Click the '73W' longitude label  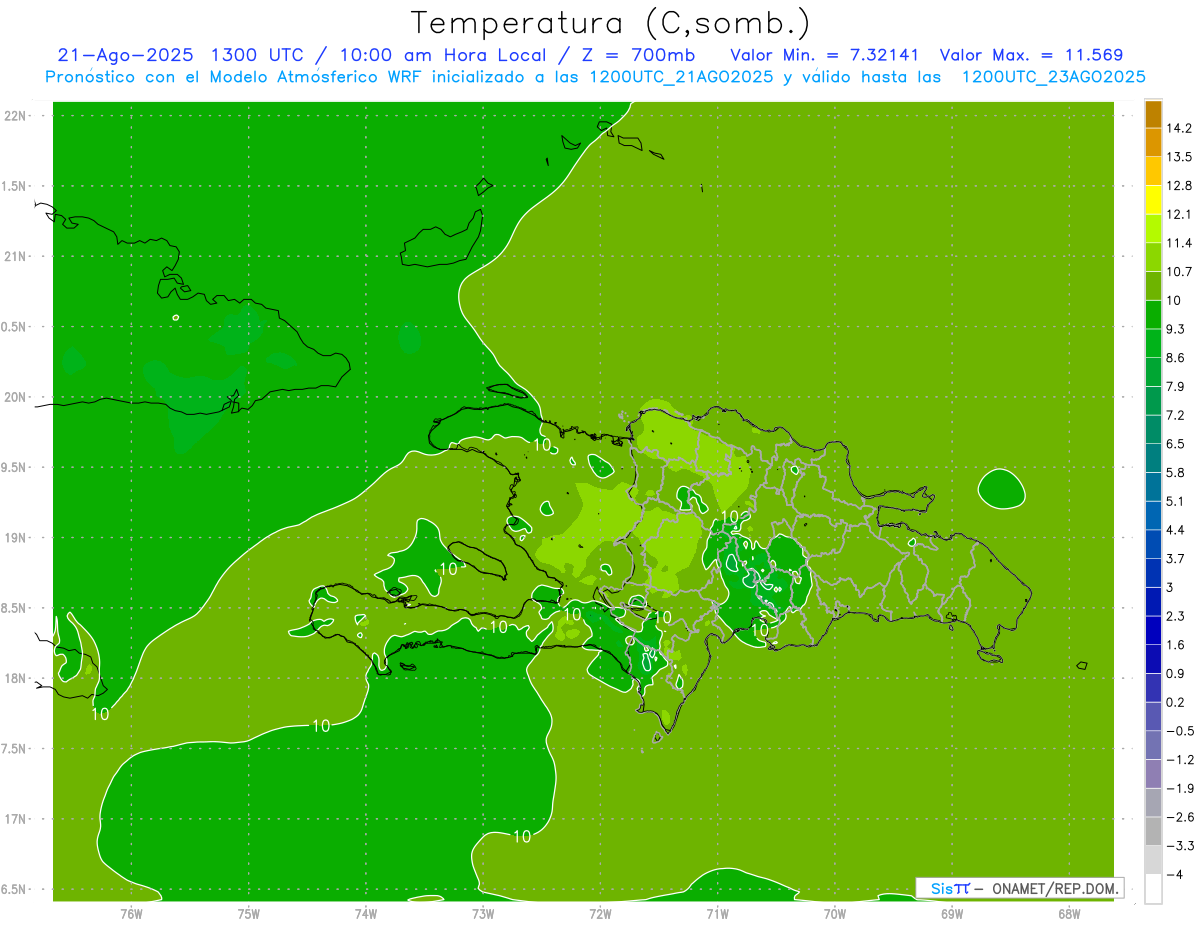[x=483, y=913]
